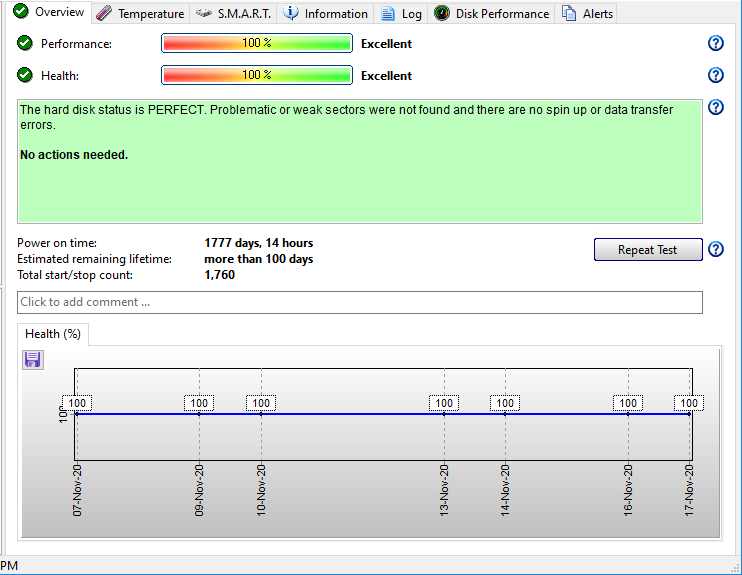Click the 16-Nov-20 data point on graph
The width and height of the screenshot is (742, 575).
[628, 414]
